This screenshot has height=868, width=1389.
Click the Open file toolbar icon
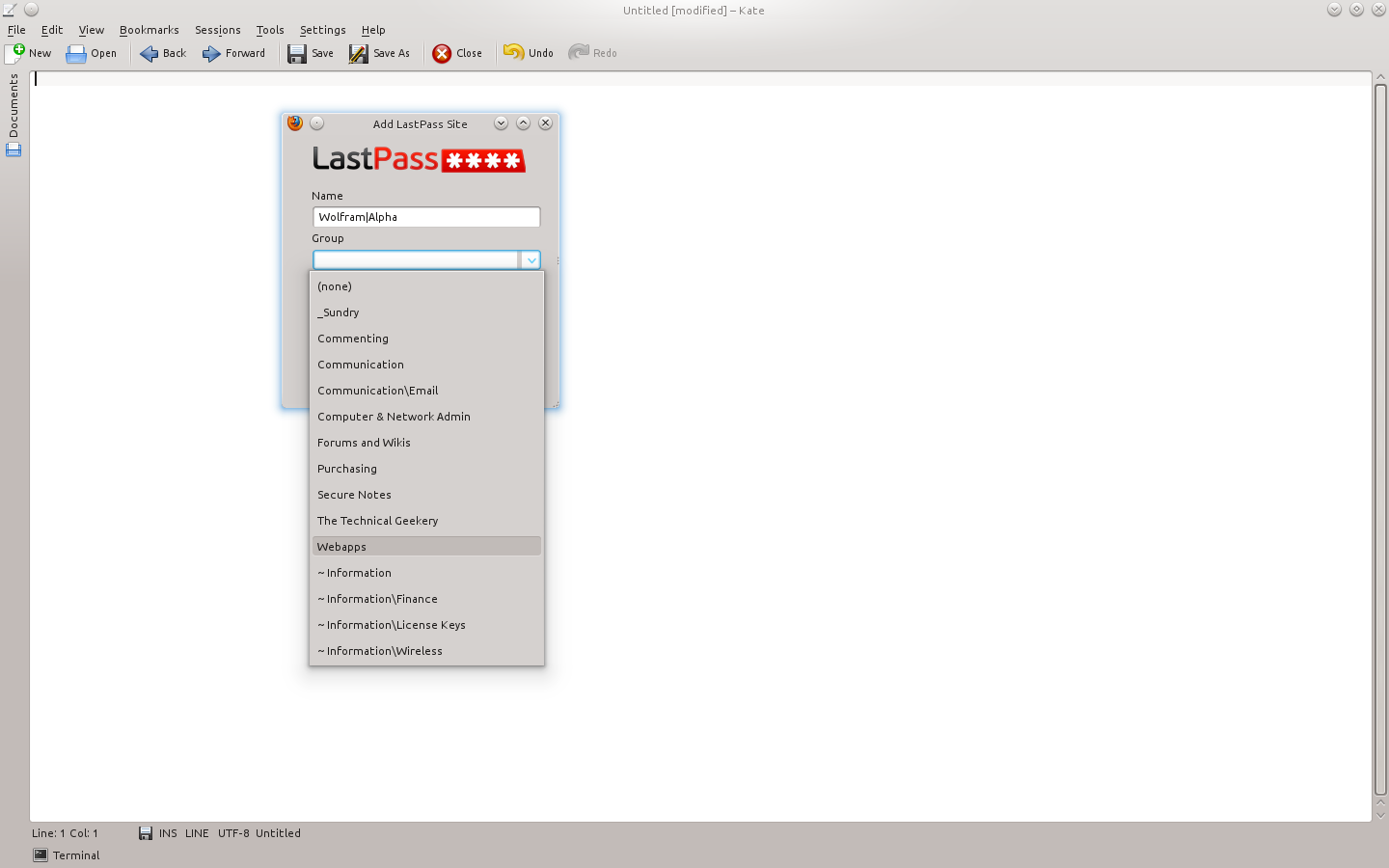(x=76, y=54)
